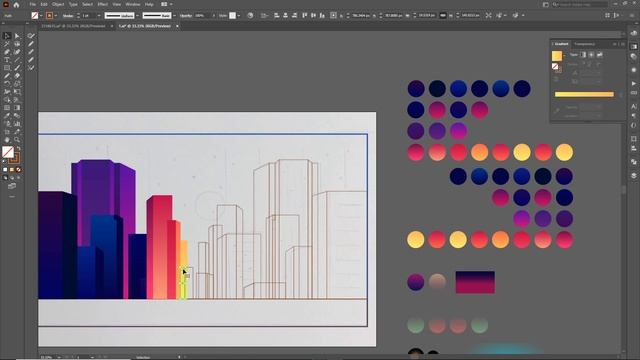Set paint mode to None below the fill box
Viewport: 640px width, 360px height.
click(x=18, y=169)
